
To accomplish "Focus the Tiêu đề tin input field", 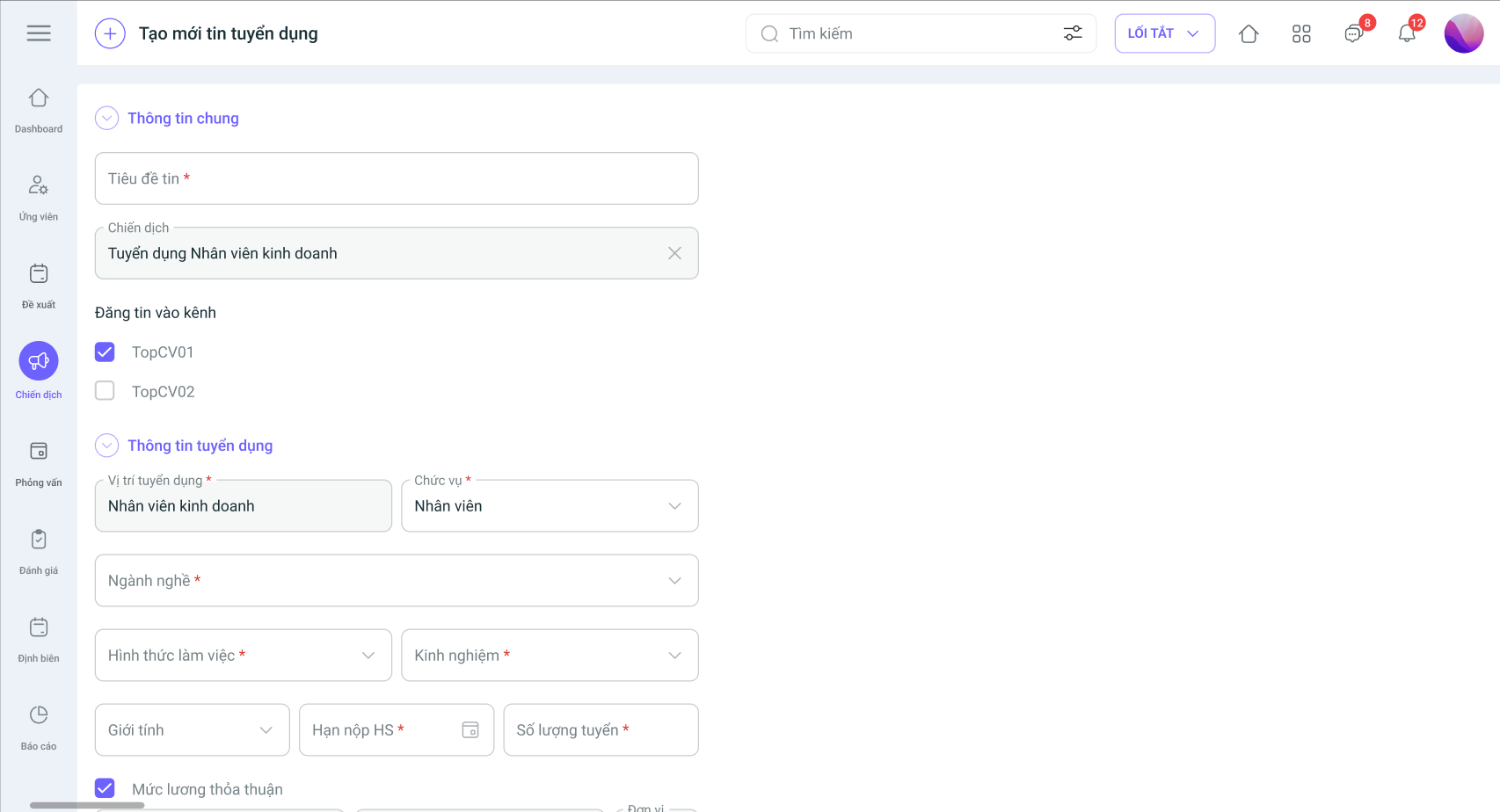I will pyautogui.click(x=397, y=178).
